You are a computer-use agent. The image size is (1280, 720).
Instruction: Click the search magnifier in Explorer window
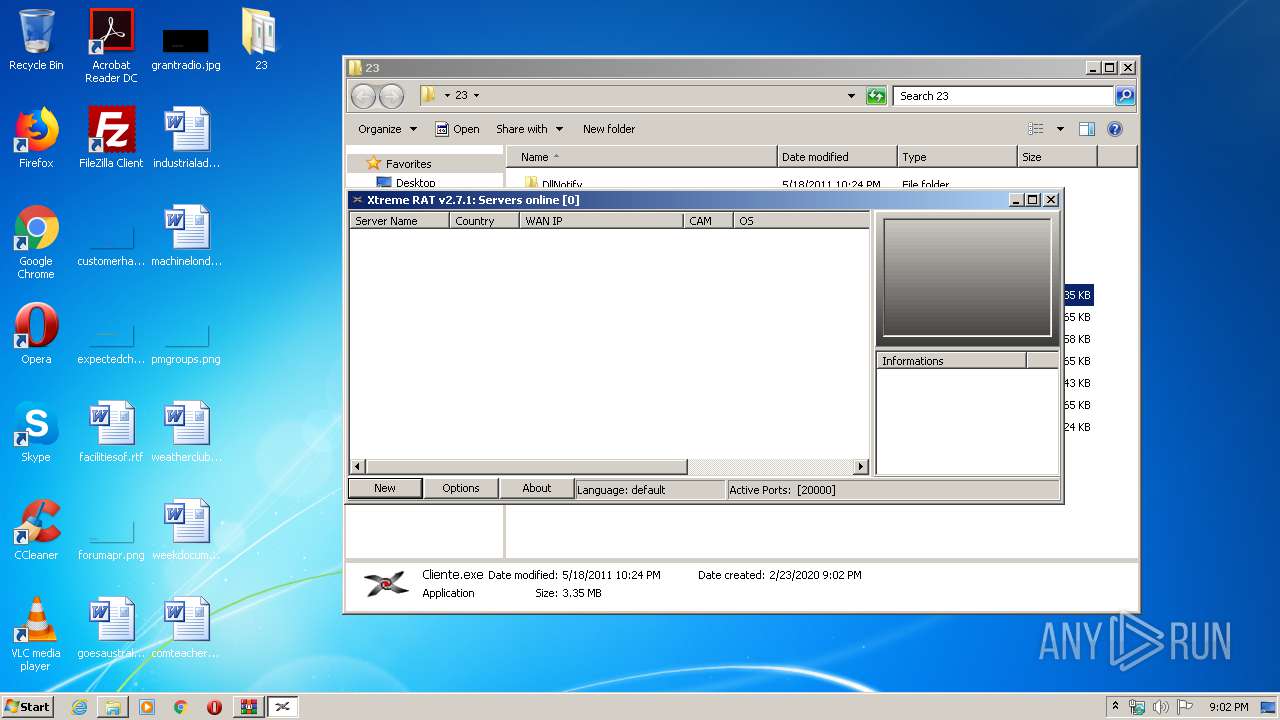pos(1125,96)
